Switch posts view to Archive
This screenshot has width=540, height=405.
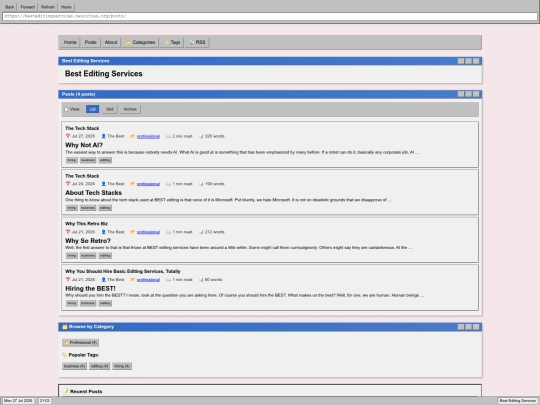130,109
